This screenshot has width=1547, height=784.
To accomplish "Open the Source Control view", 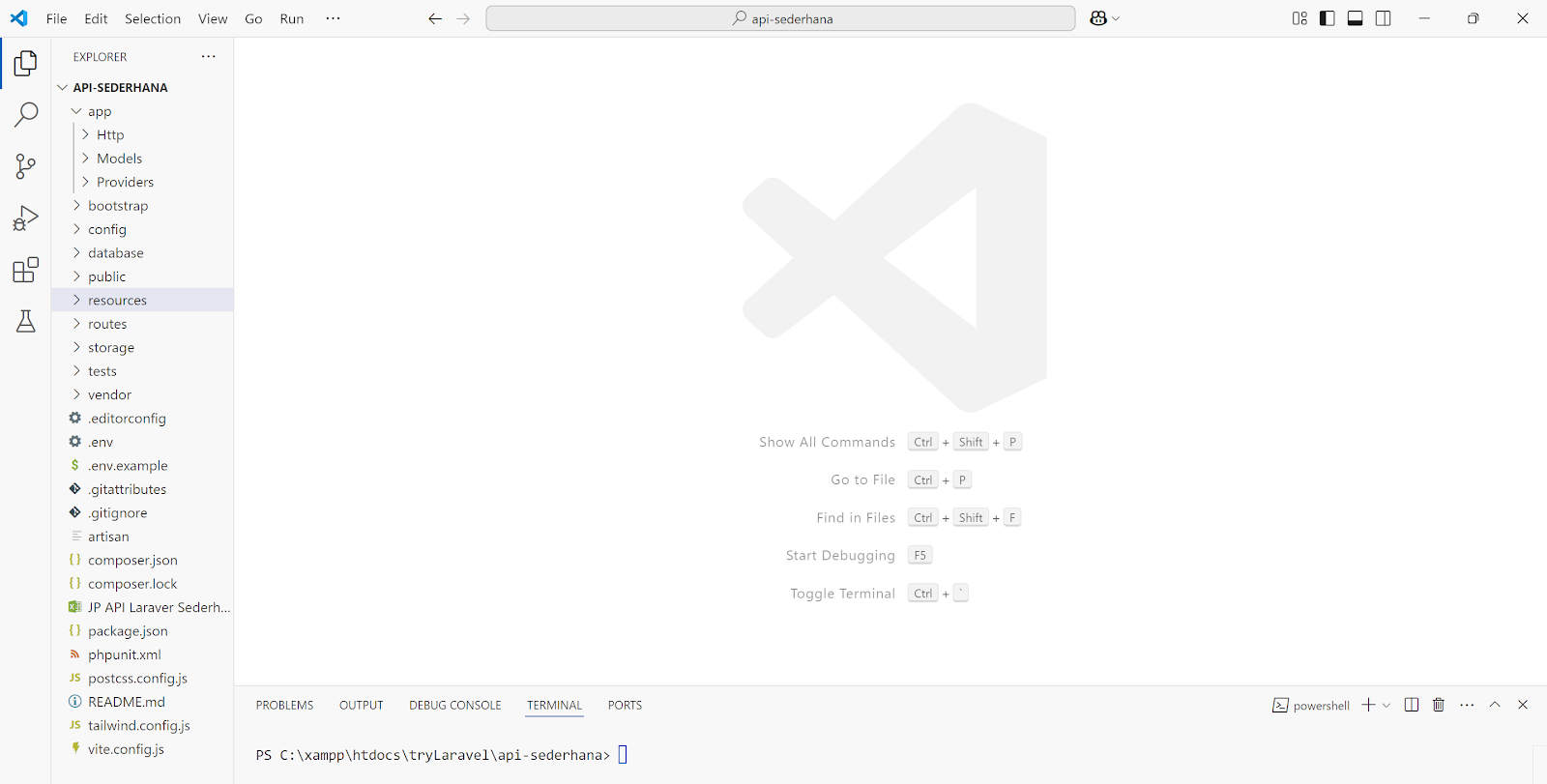I will pos(26,166).
